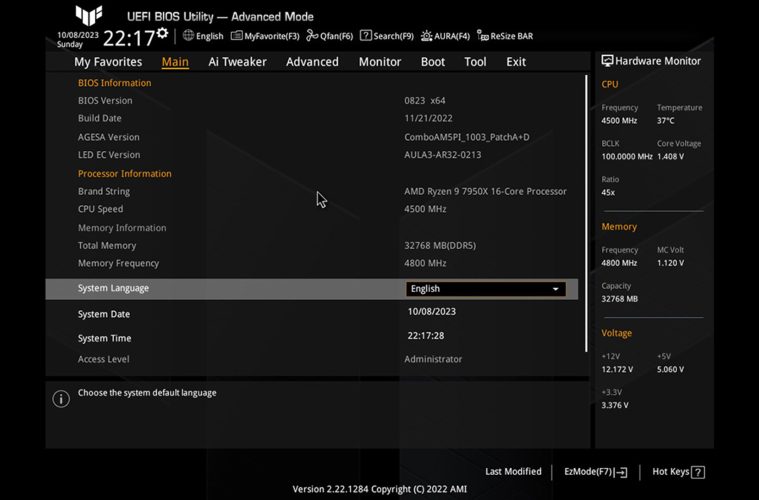Screen dimensions: 759x500
Task: Click 'Choose the system default language' help text
Action: click(x=147, y=393)
